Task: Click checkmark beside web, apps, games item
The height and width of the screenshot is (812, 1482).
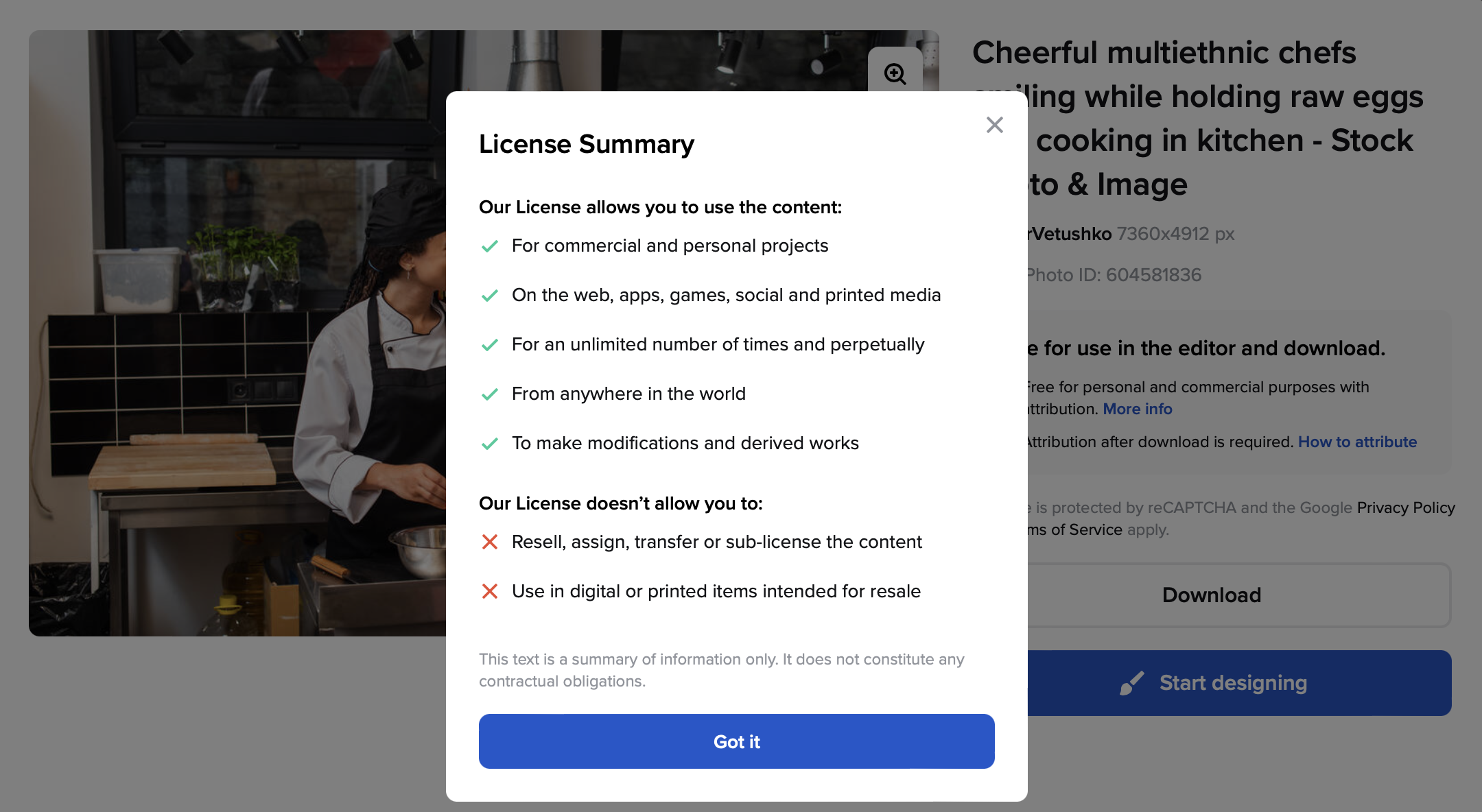Action: (x=490, y=296)
